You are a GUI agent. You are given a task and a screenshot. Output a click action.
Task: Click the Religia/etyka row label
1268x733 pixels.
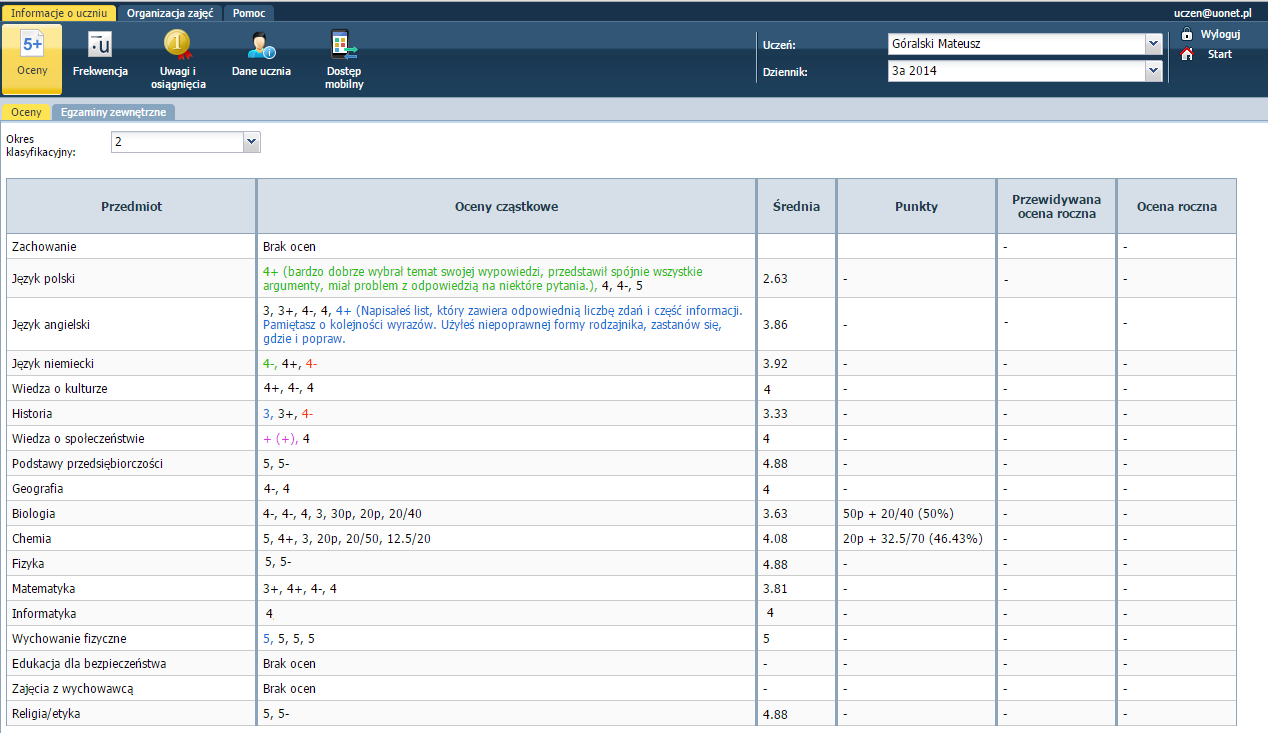(x=46, y=714)
